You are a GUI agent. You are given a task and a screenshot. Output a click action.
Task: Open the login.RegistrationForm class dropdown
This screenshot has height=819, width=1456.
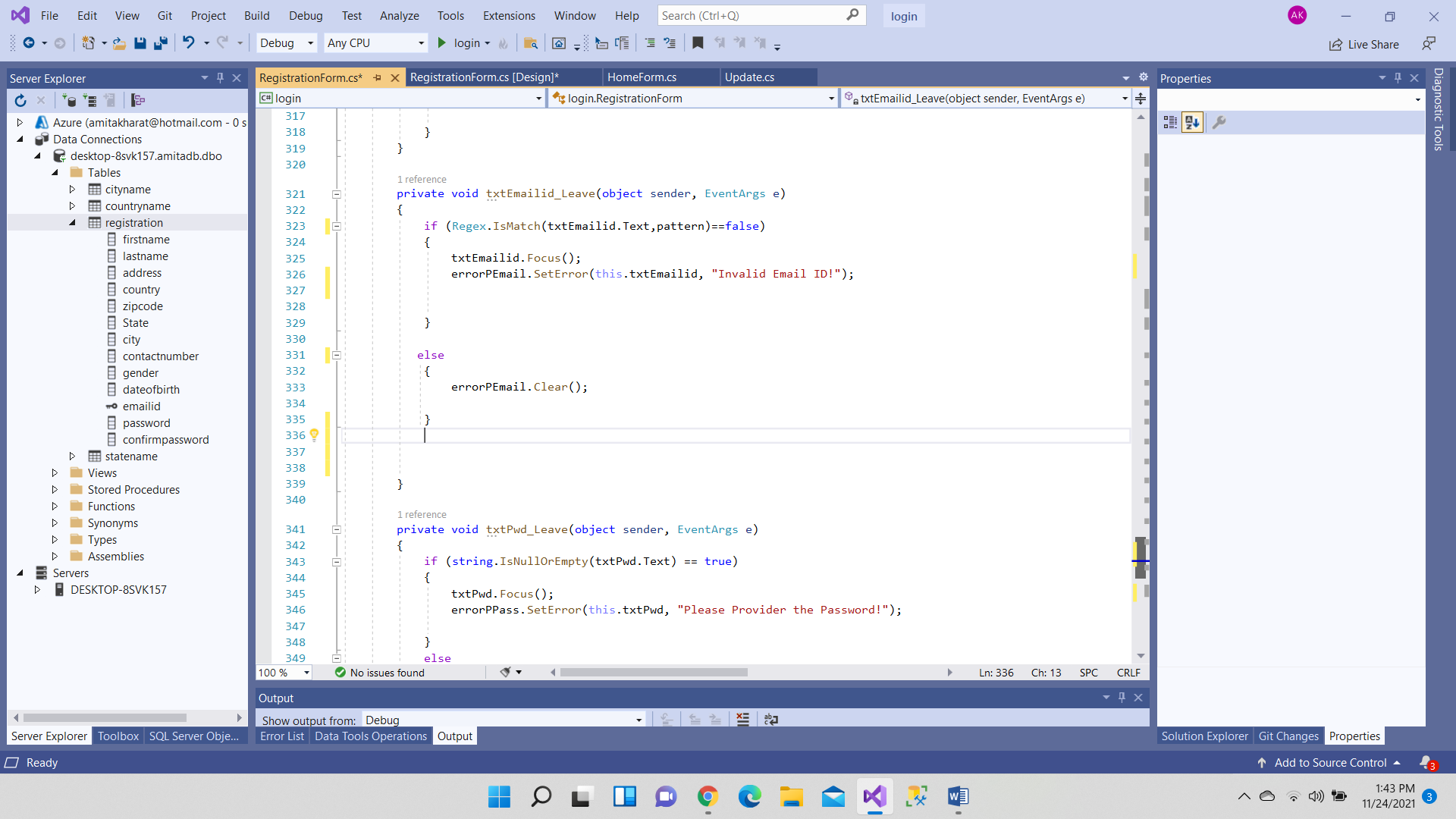(693, 98)
